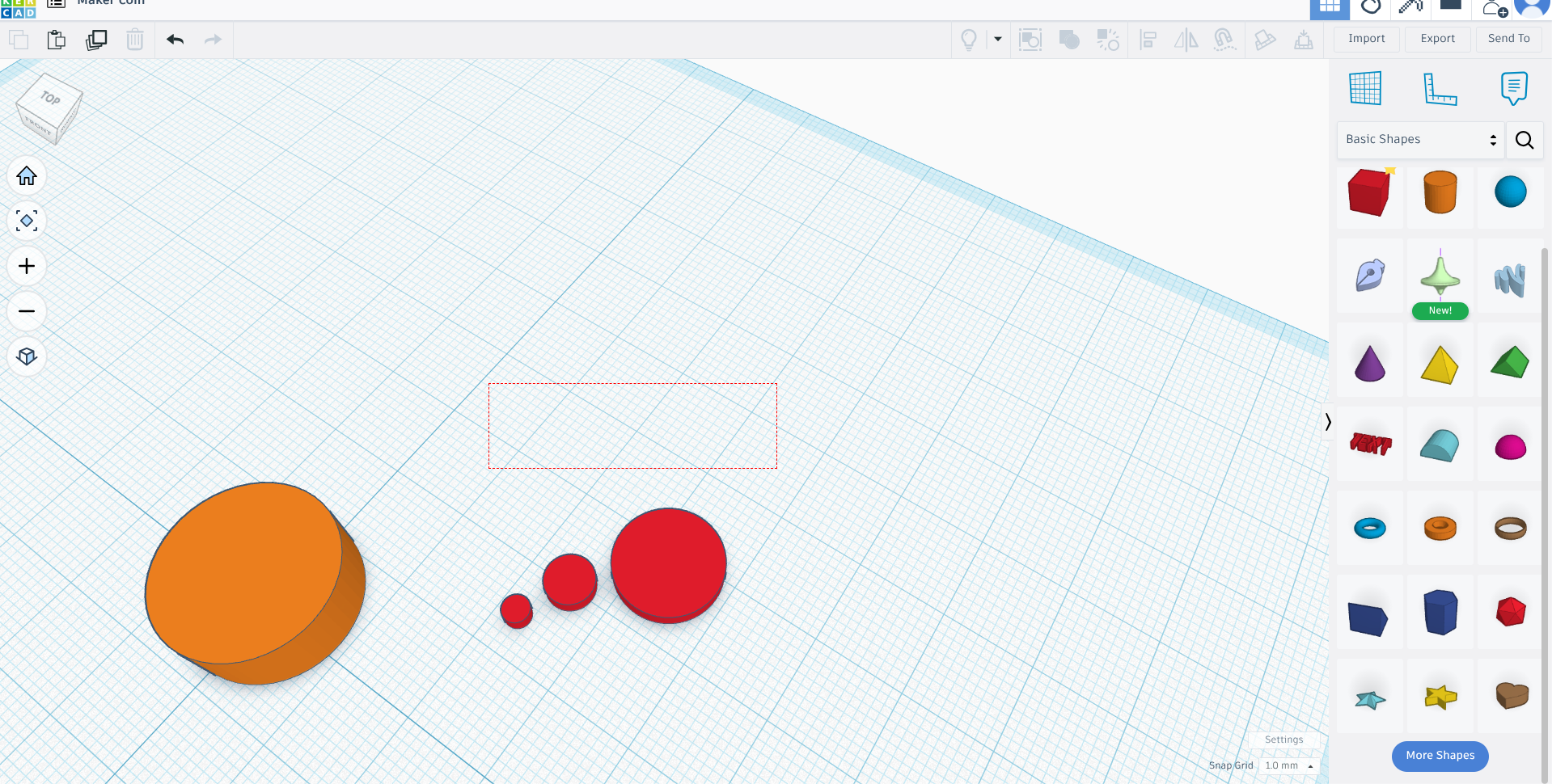Paste using the clipboard icon

tap(57, 39)
